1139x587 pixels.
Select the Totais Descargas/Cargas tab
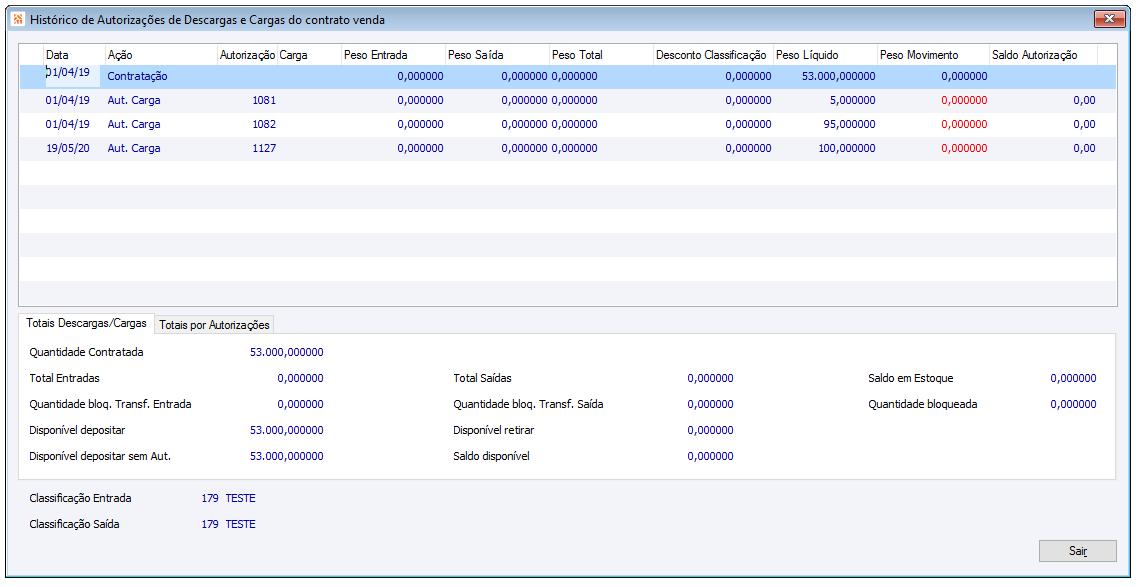87,324
